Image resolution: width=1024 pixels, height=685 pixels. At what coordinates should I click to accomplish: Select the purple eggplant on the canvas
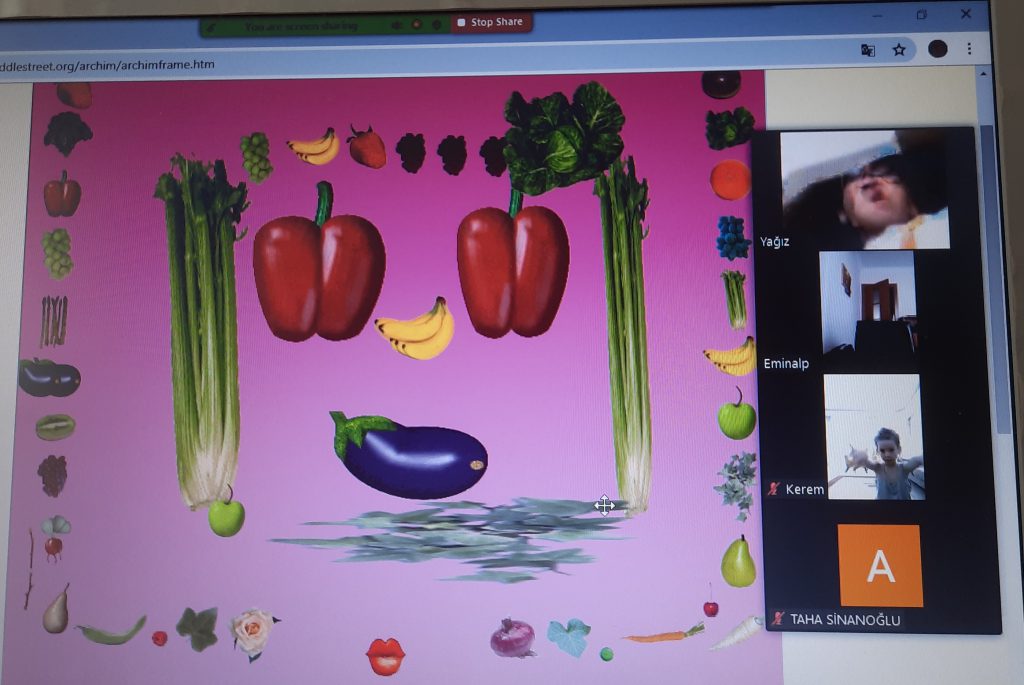[410, 455]
